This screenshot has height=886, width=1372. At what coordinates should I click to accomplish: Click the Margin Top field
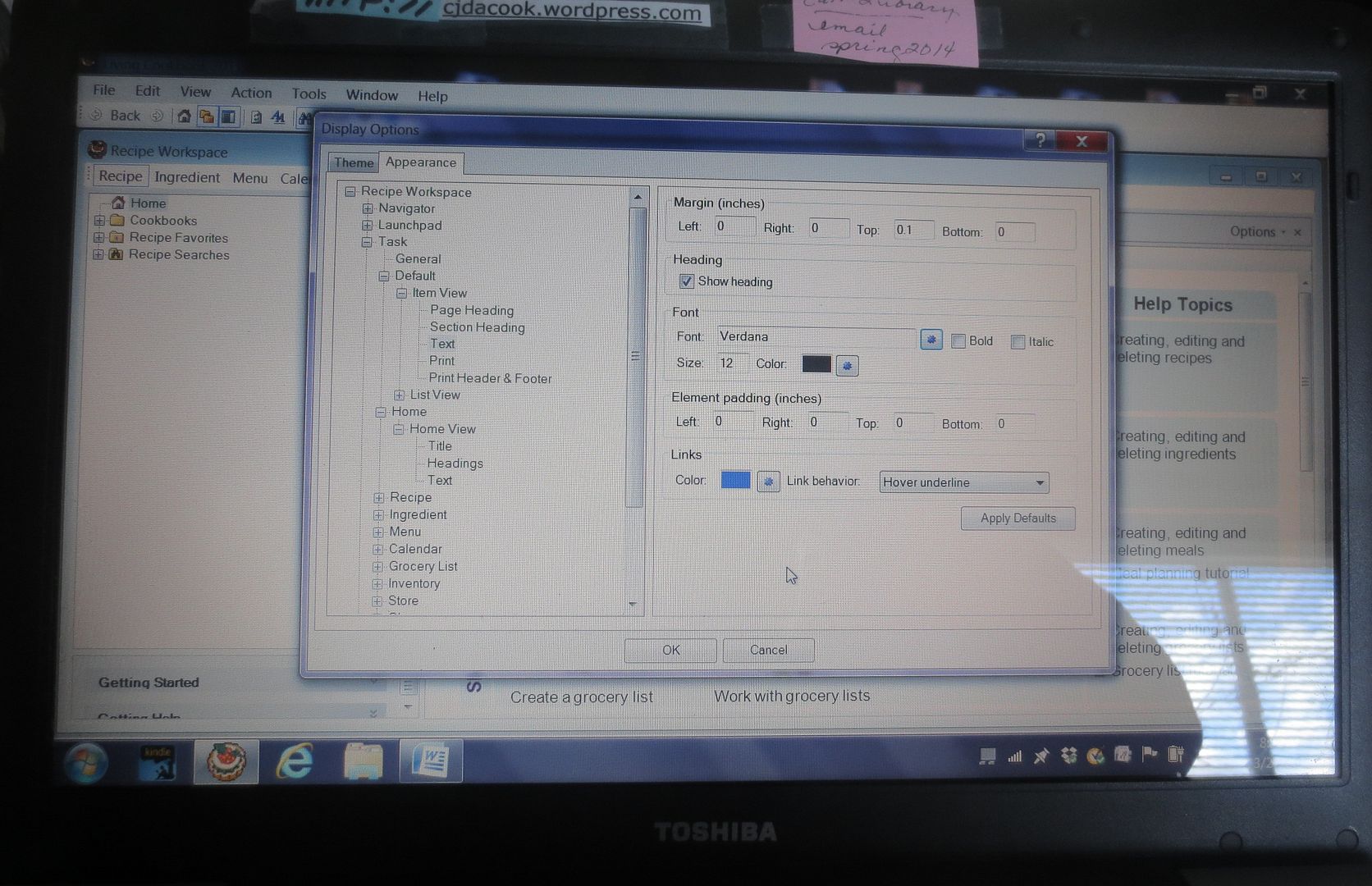[x=913, y=230]
